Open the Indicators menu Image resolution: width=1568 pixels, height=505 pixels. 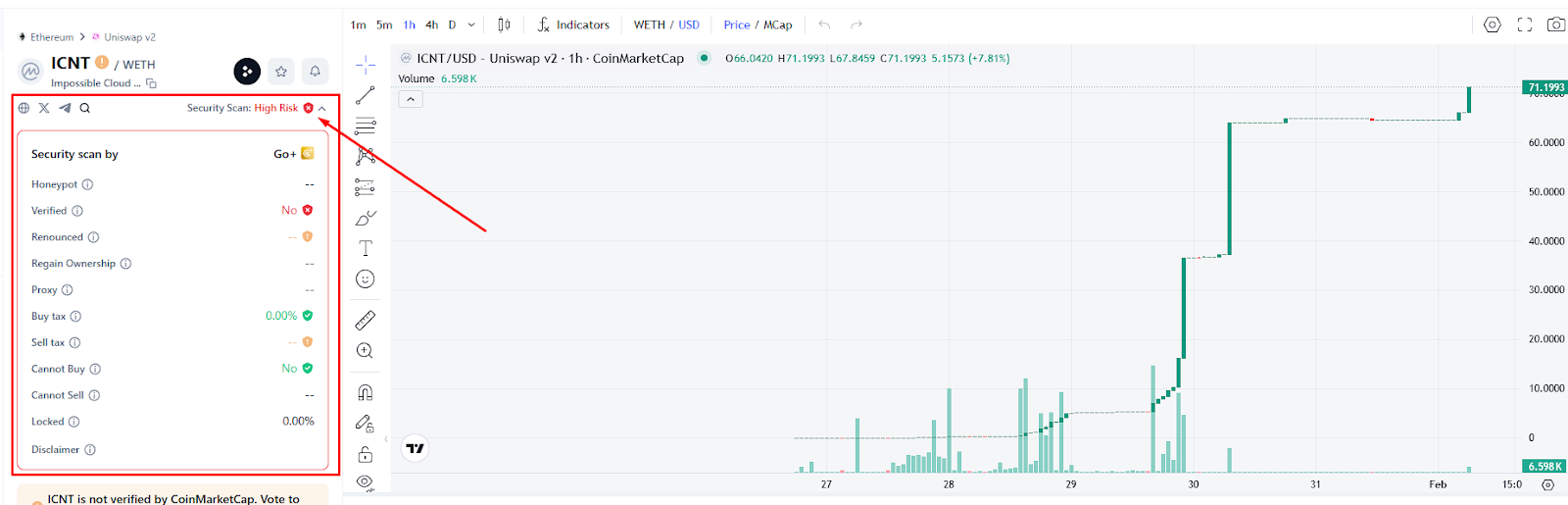[573, 25]
